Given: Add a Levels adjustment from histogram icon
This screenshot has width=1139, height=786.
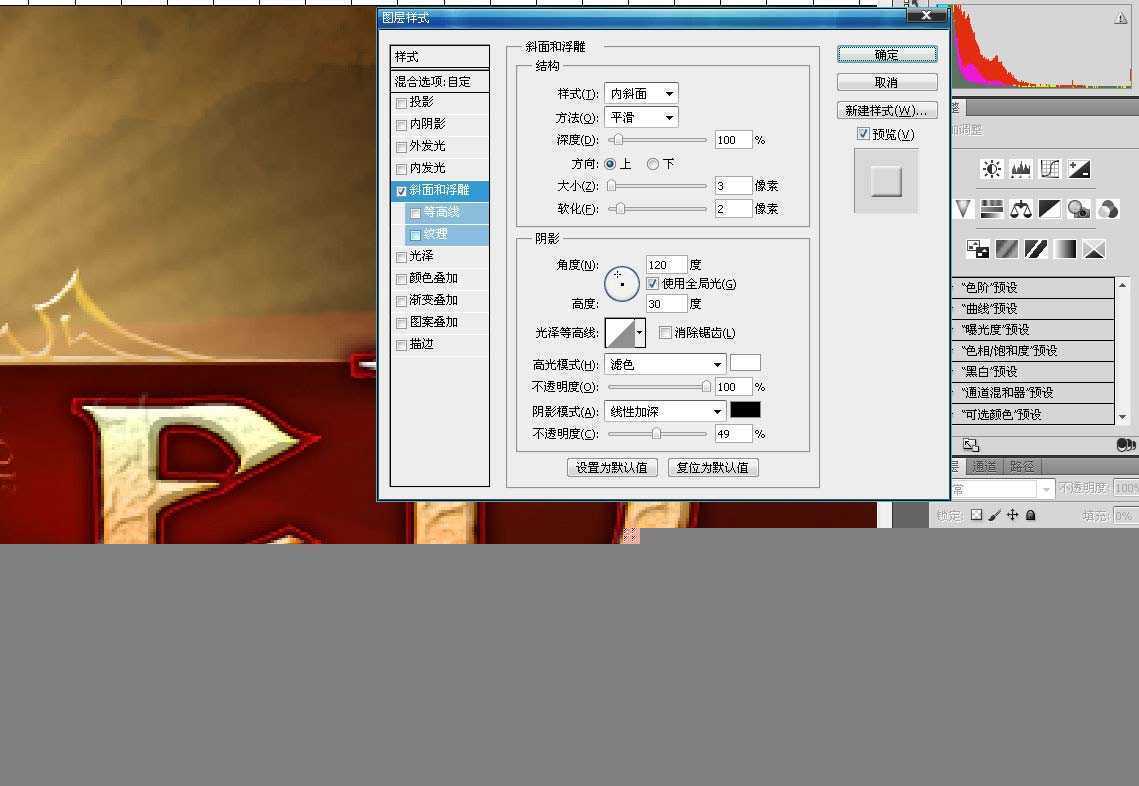Looking at the screenshot, I should point(1021,169).
